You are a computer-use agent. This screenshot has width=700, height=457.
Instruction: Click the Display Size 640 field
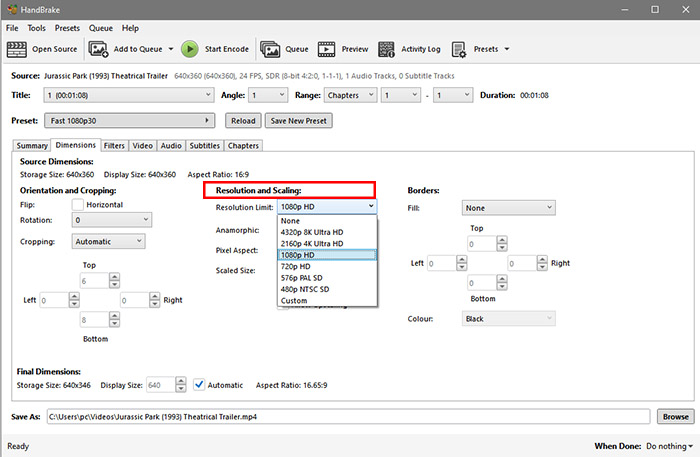161,385
